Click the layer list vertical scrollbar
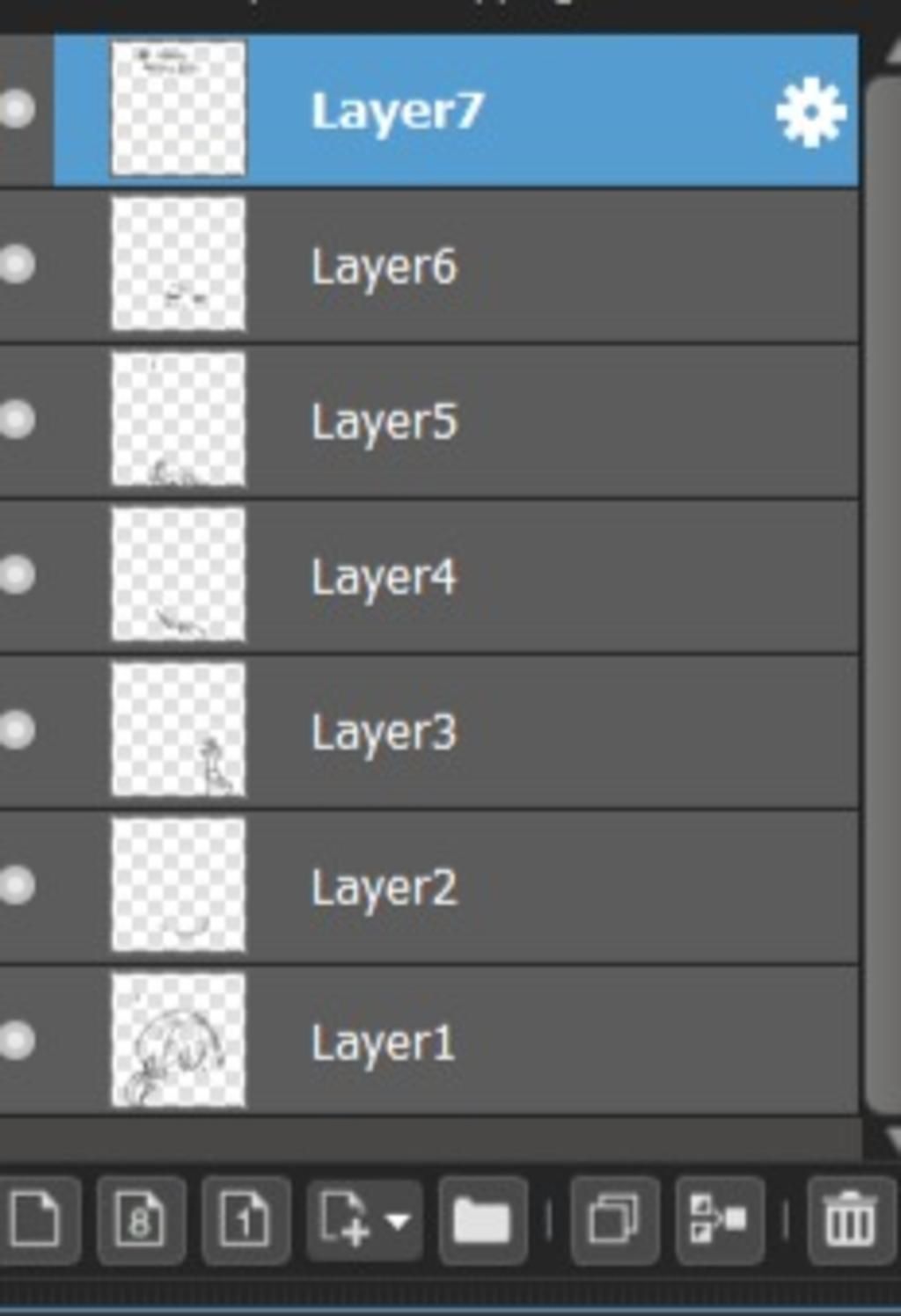The image size is (901, 1316). pos(883,596)
